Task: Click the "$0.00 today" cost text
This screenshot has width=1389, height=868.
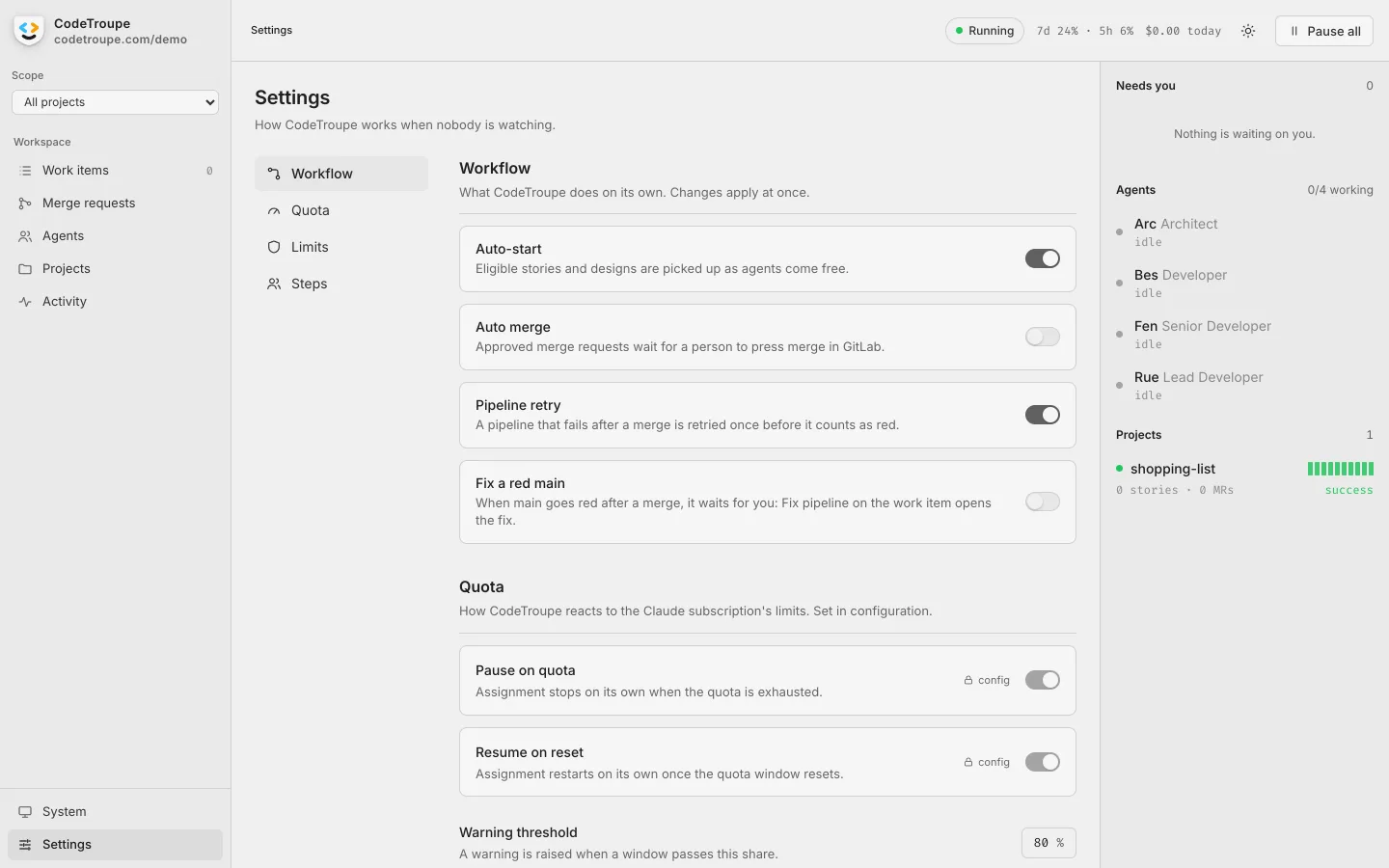Action: [x=1184, y=31]
